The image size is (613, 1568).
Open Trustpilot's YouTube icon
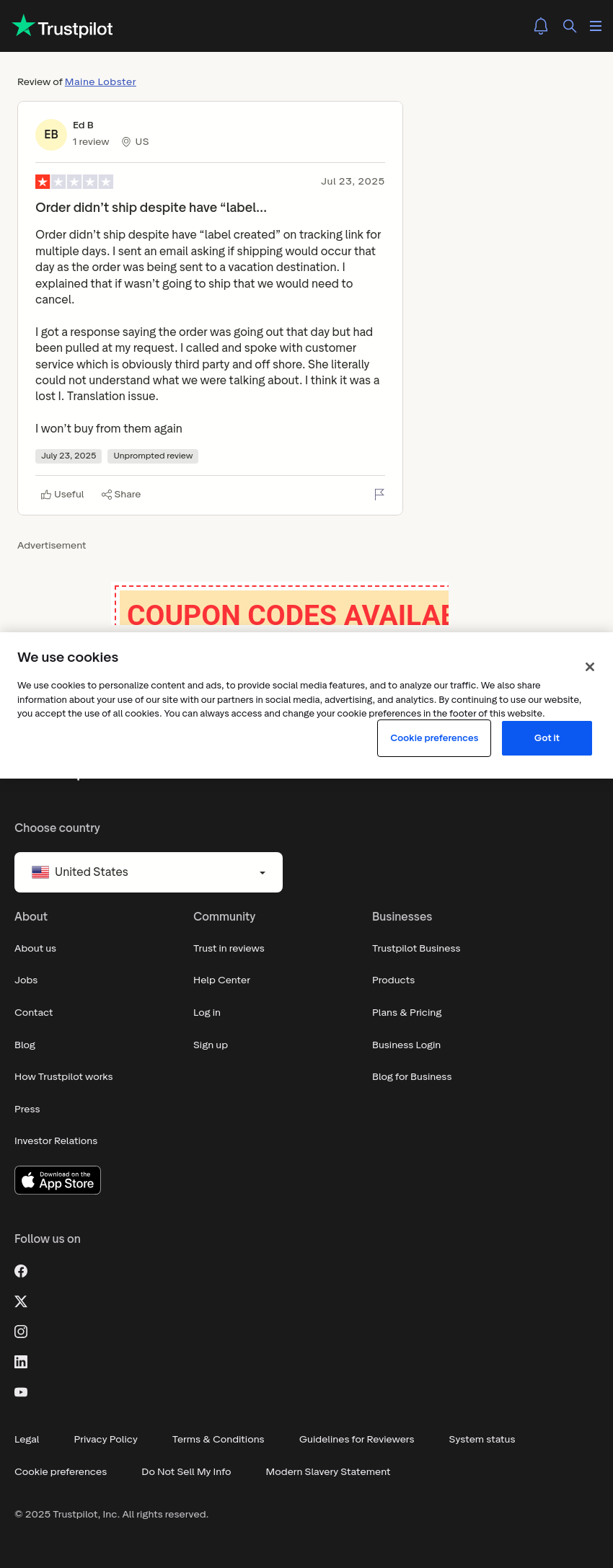pos(21,1392)
